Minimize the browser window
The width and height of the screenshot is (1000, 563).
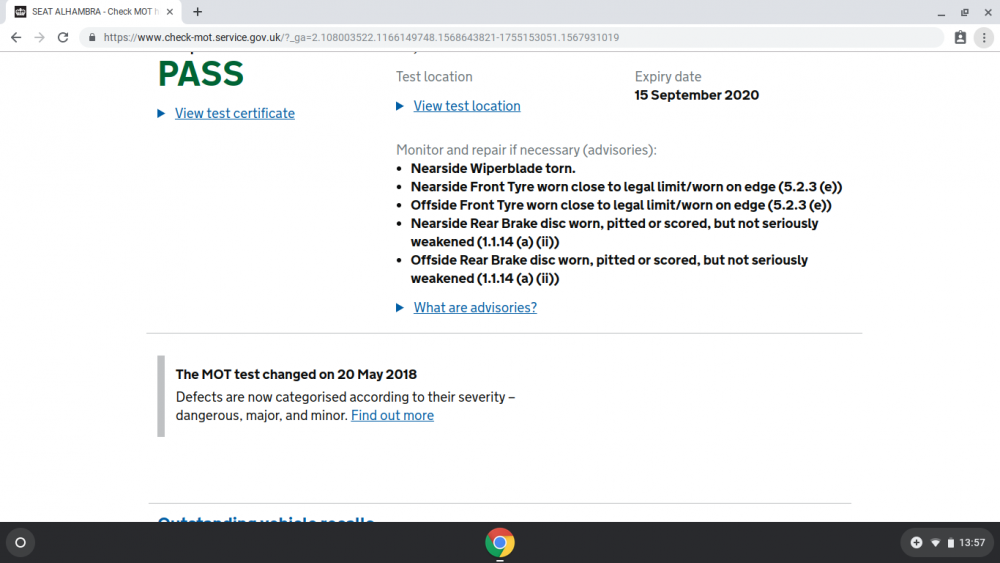pyautogui.click(x=941, y=12)
